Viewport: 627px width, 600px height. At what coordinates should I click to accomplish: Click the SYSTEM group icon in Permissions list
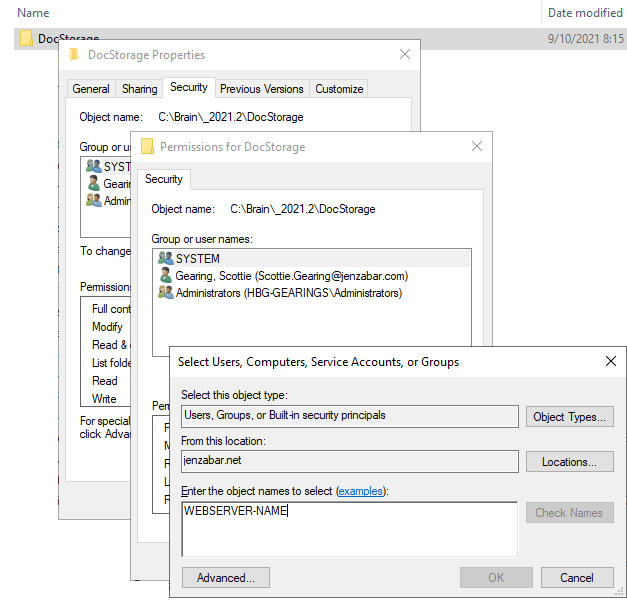[165, 258]
